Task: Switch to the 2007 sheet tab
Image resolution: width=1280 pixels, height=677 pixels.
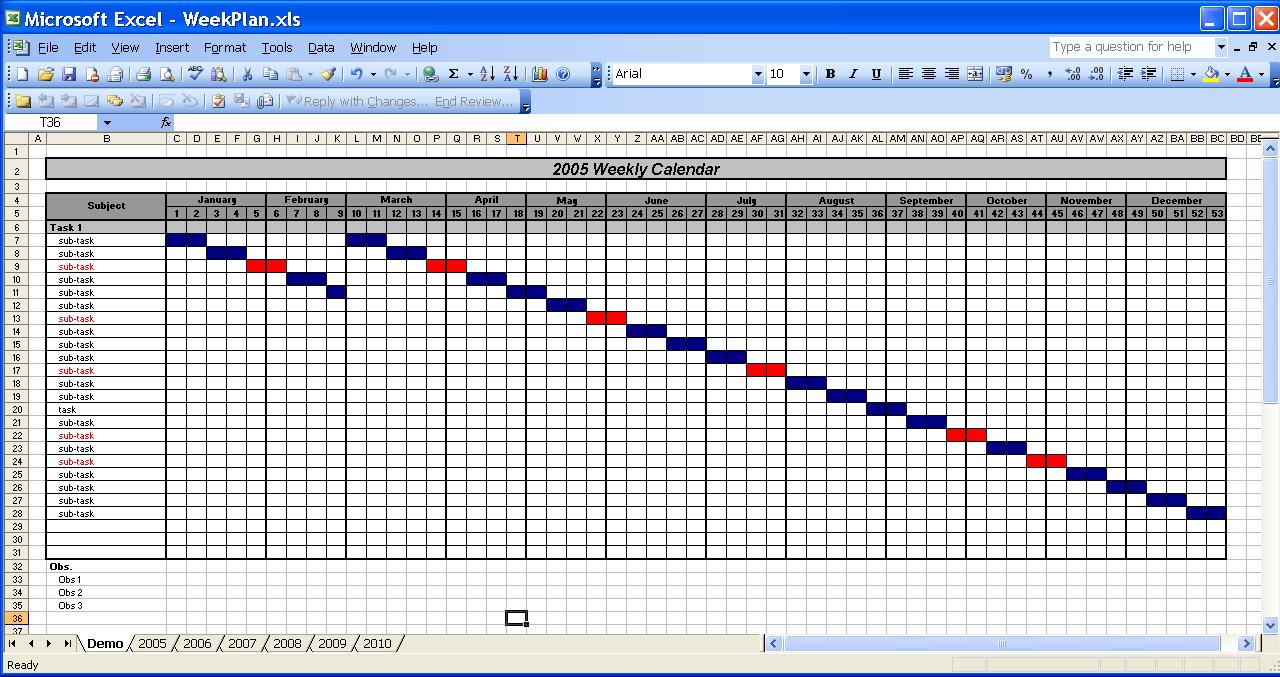Action: click(242, 643)
